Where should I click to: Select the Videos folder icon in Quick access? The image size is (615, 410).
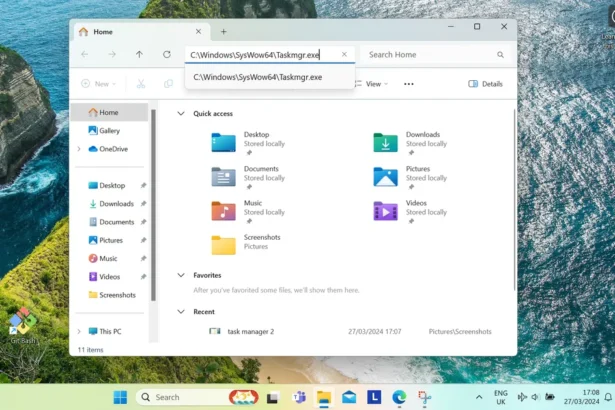tap(386, 211)
